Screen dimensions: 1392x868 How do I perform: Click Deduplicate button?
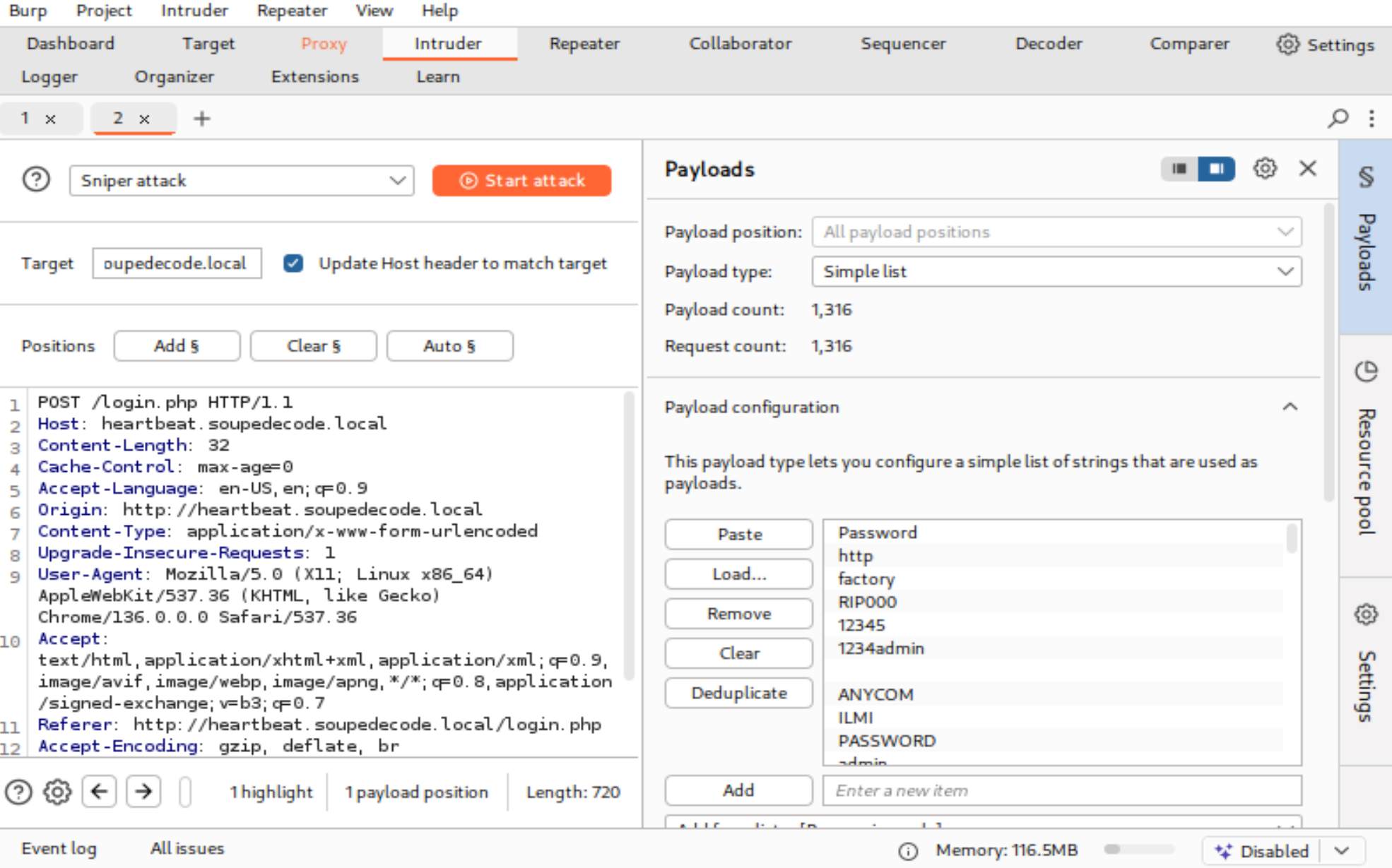[x=738, y=693]
